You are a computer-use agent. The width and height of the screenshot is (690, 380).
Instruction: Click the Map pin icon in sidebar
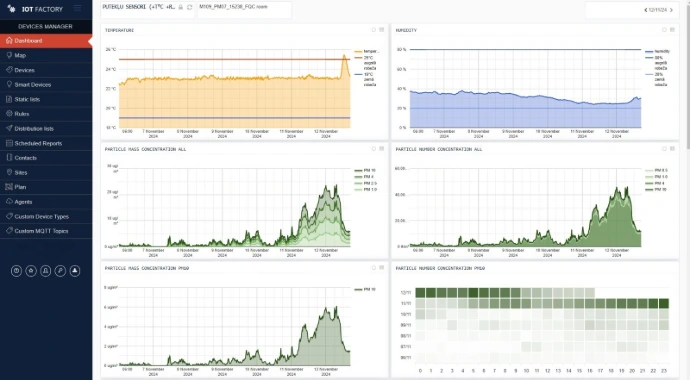click(9, 55)
